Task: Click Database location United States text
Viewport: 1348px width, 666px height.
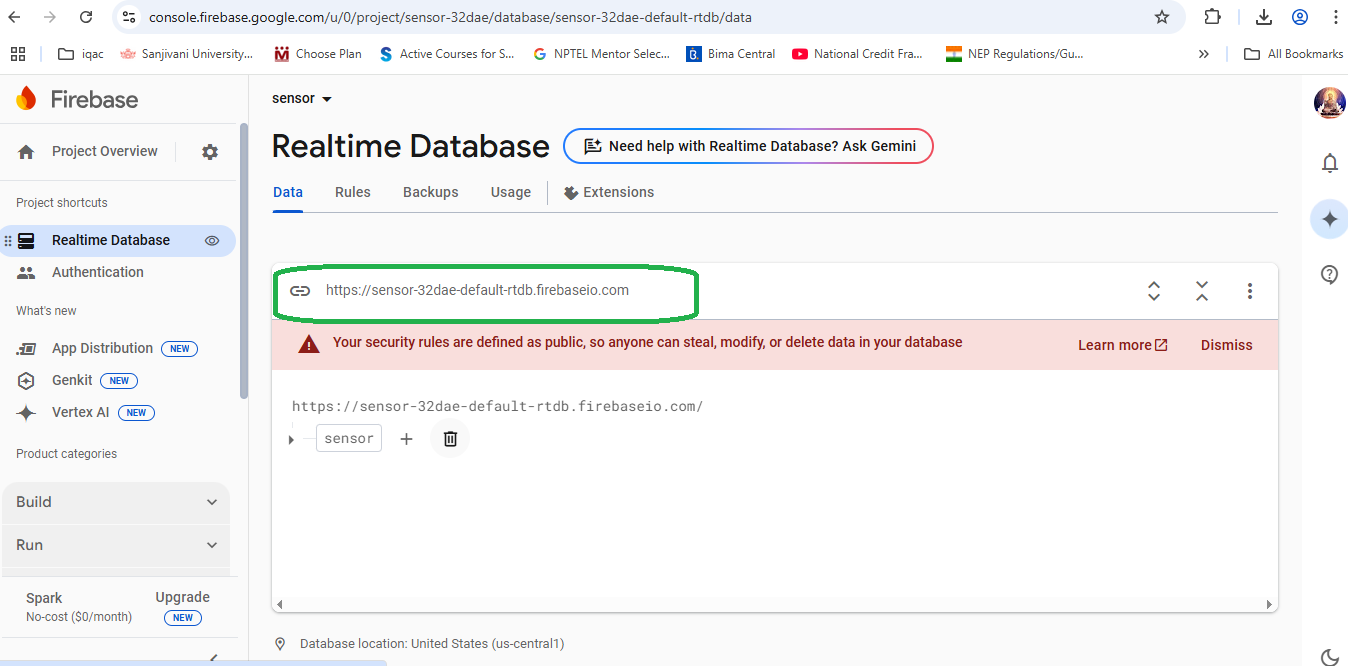Action: [x=432, y=644]
